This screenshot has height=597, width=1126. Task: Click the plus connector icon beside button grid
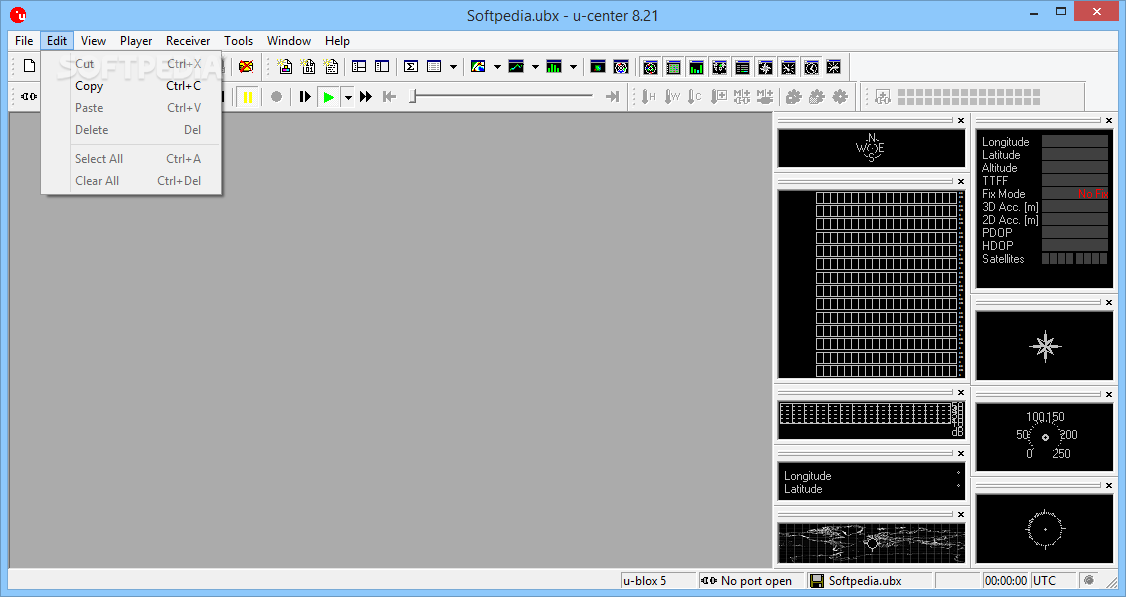[x=883, y=96]
